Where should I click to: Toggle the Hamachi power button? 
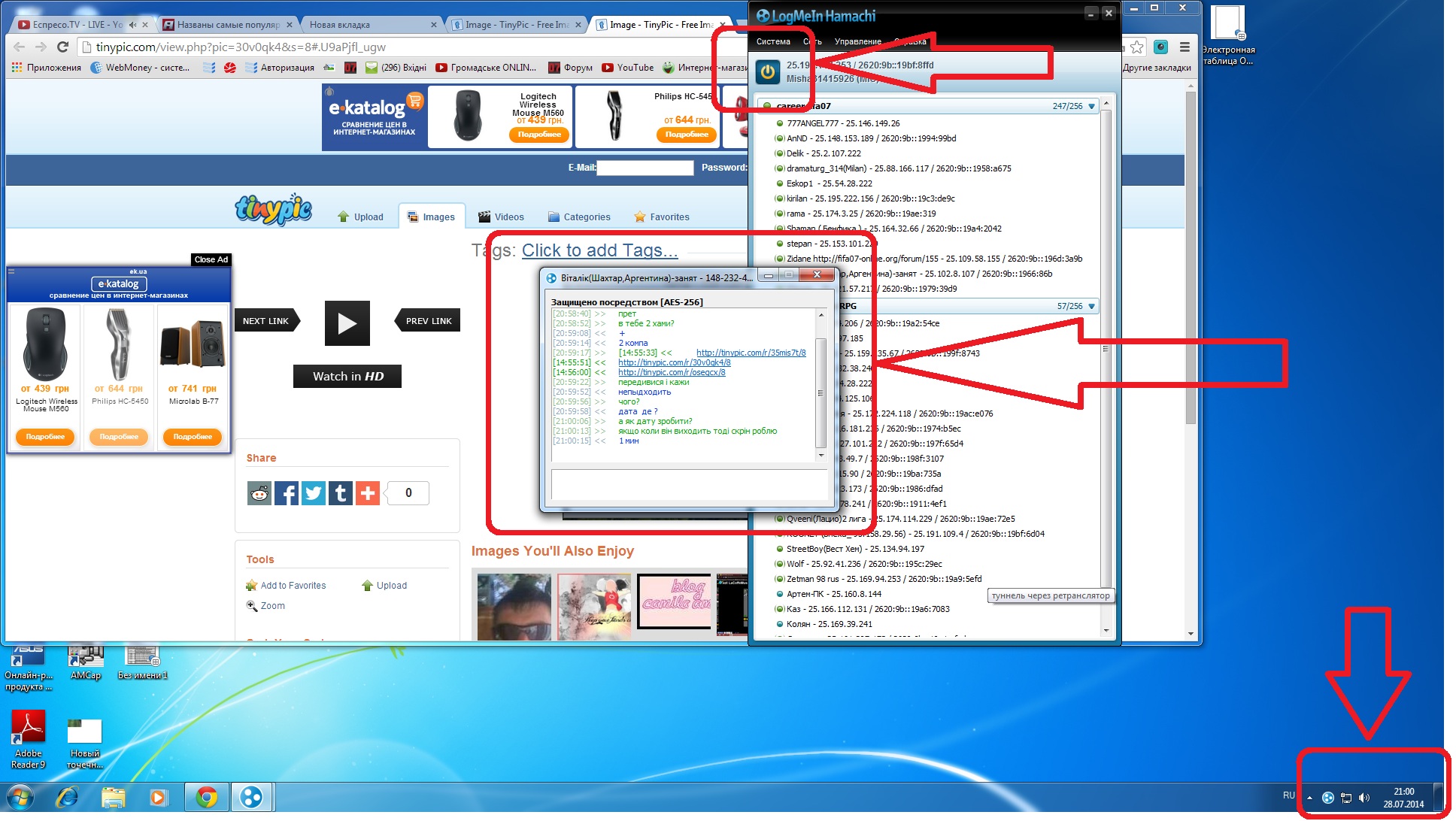click(767, 72)
